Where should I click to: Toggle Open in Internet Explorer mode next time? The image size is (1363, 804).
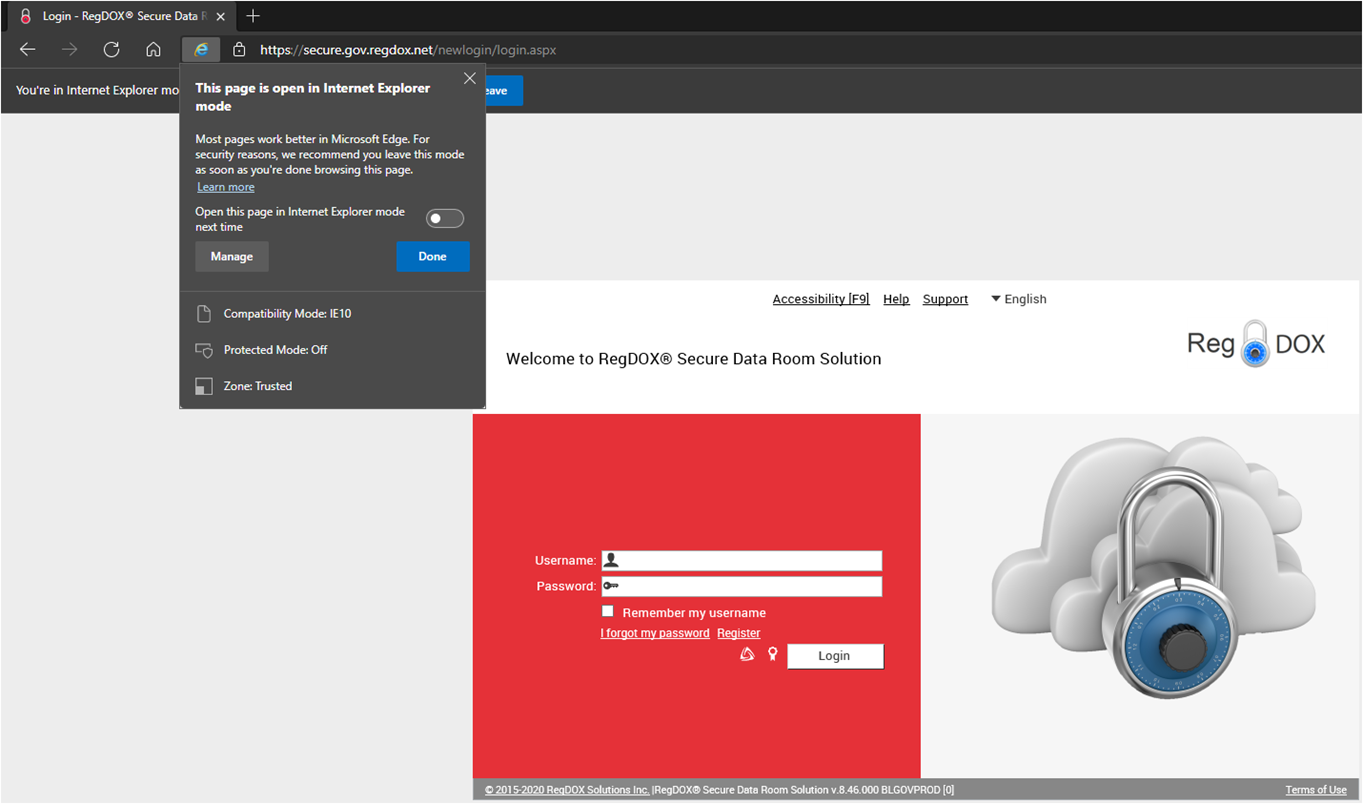point(445,218)
